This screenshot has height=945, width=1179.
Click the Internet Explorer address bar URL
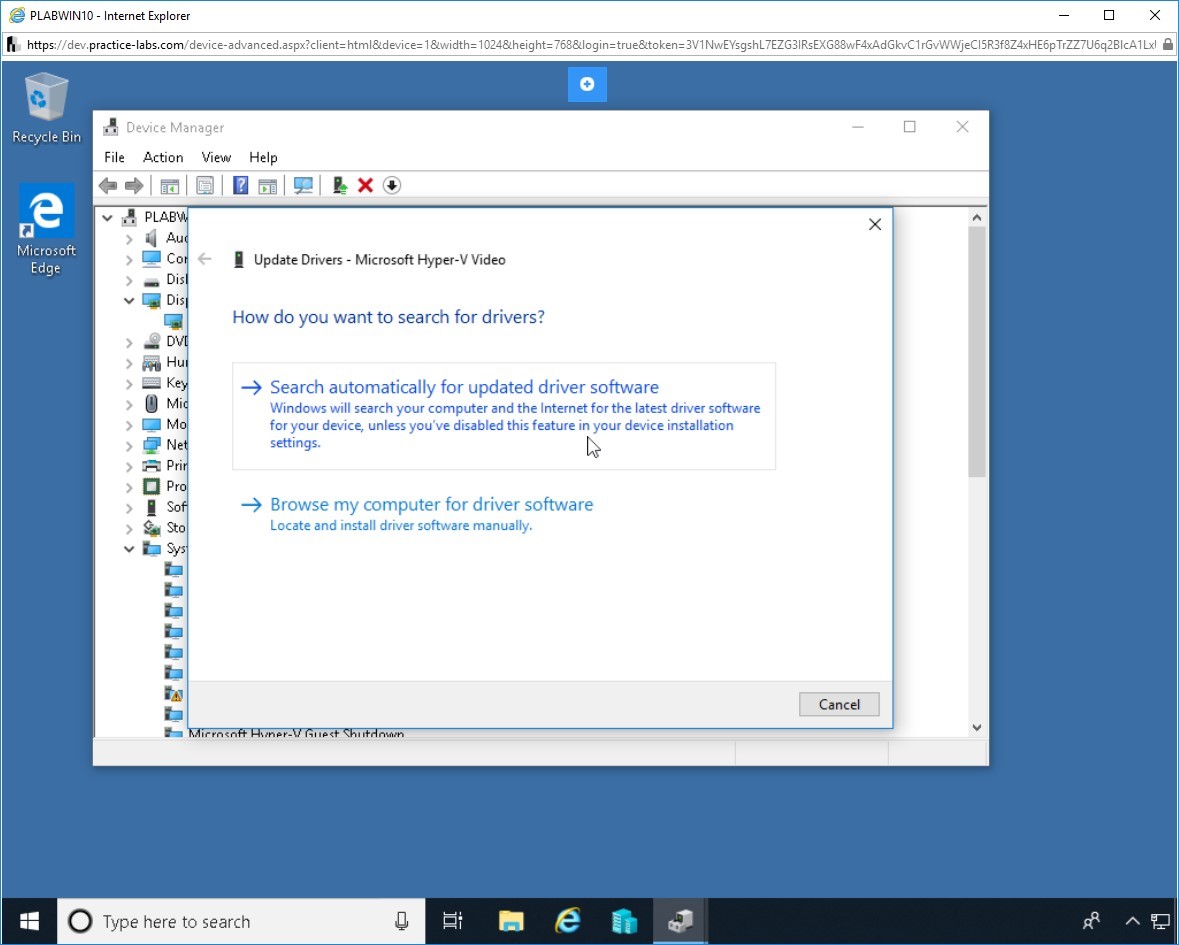tap(591, 44)
